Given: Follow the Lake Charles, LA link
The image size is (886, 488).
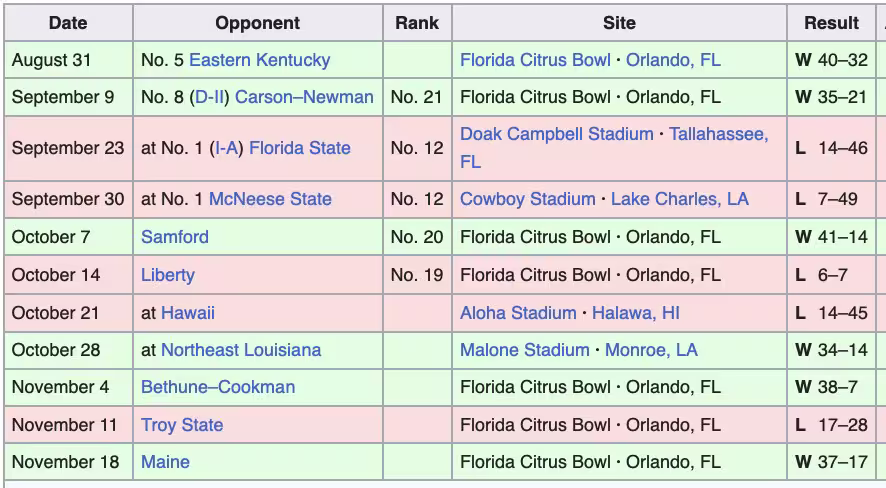Looking at the screenshot, I should 679,199.
